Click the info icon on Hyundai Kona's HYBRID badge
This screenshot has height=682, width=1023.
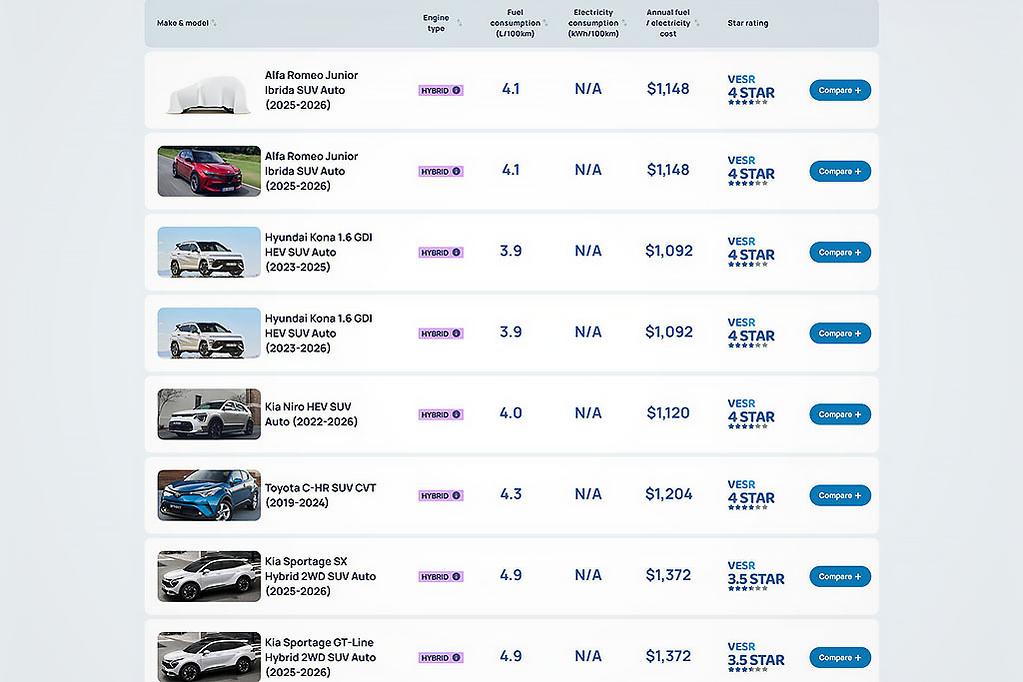[x=458, y=252]
